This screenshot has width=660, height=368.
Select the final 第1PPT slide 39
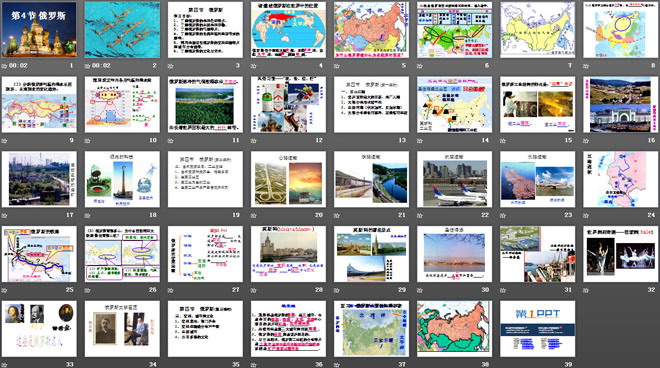point(538,328)
